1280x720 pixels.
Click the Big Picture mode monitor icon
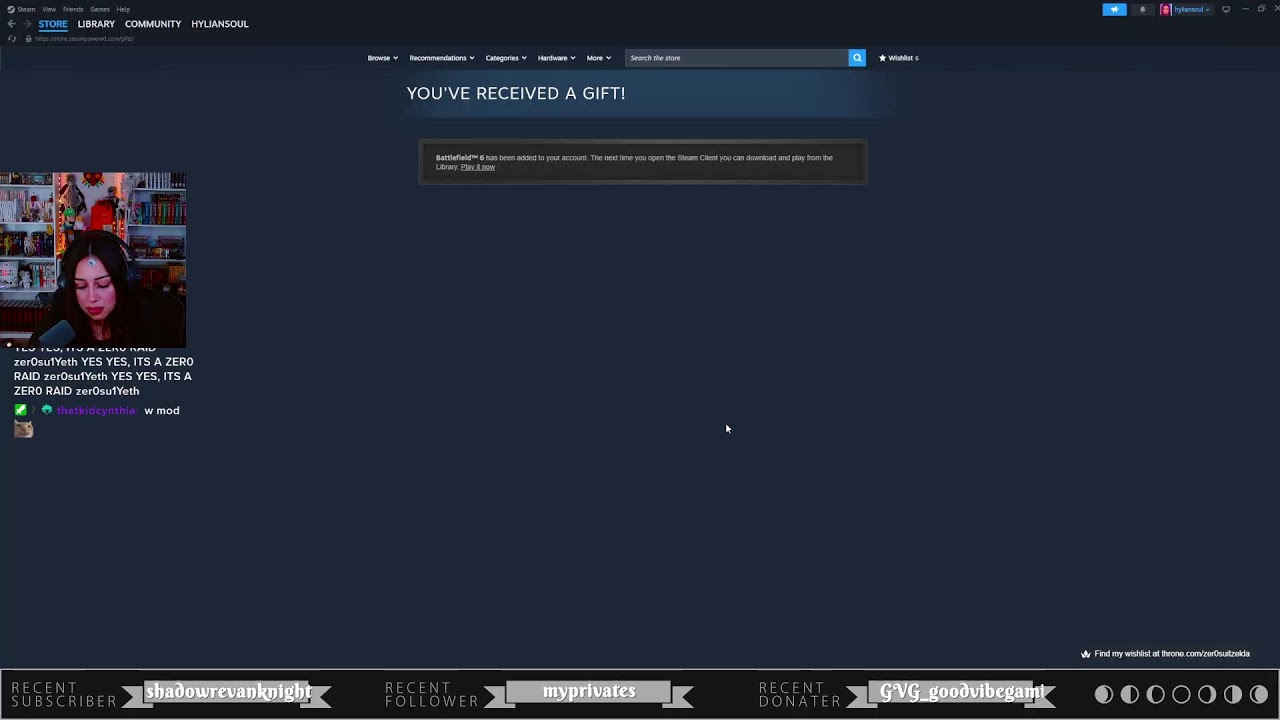1226,10
